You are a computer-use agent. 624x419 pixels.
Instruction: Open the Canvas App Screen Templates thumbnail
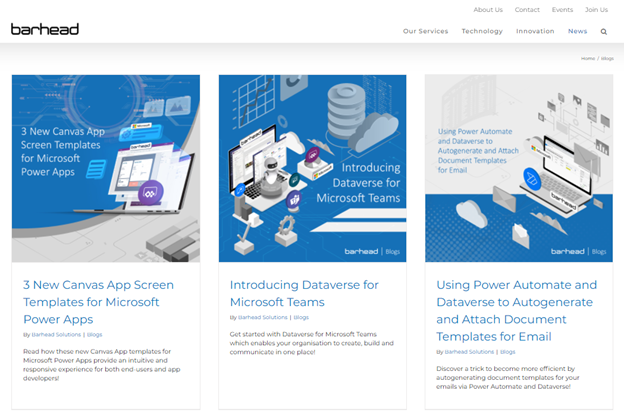(x=106, y=168)
